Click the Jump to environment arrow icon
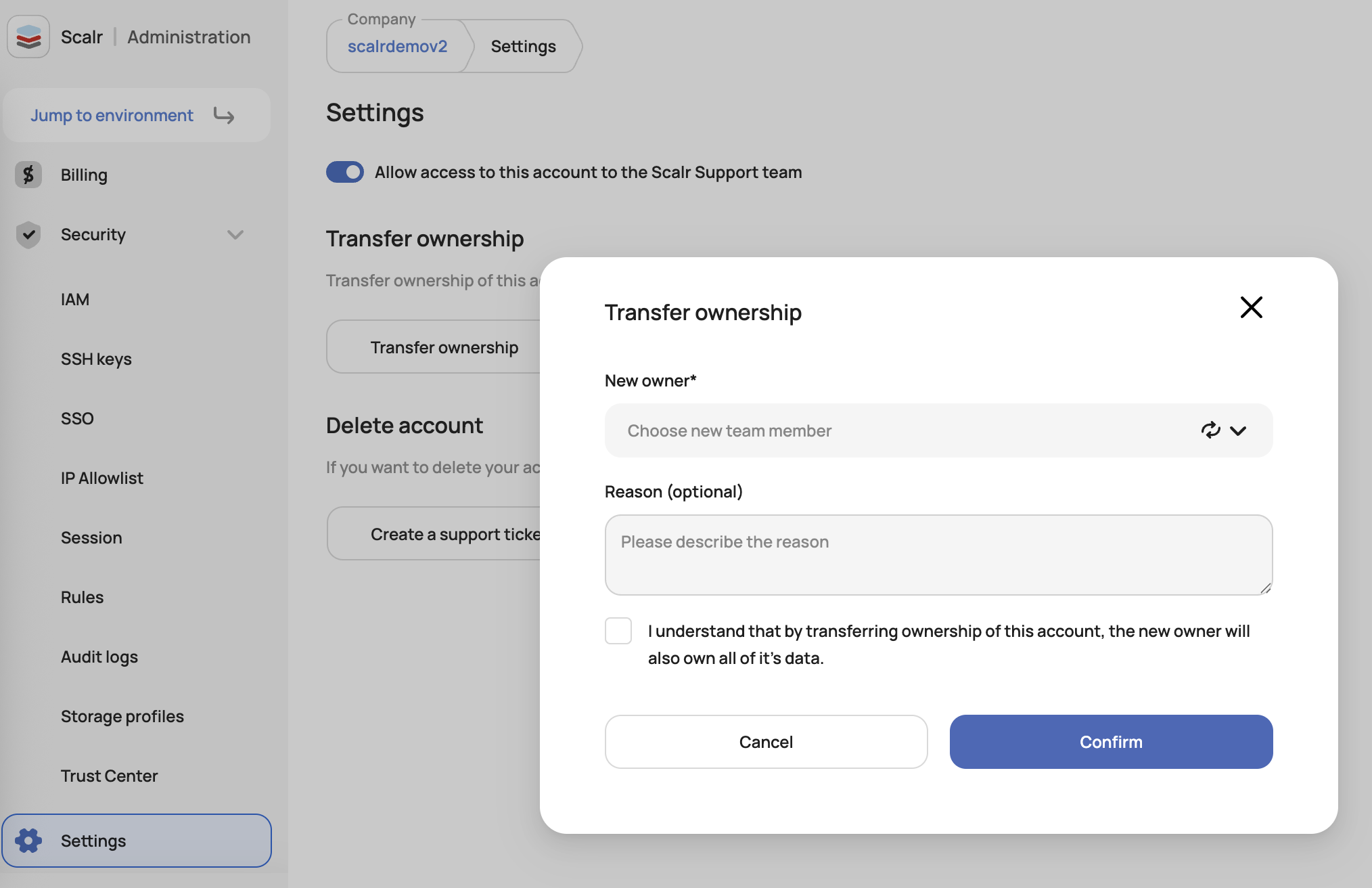 coord(224,116)
